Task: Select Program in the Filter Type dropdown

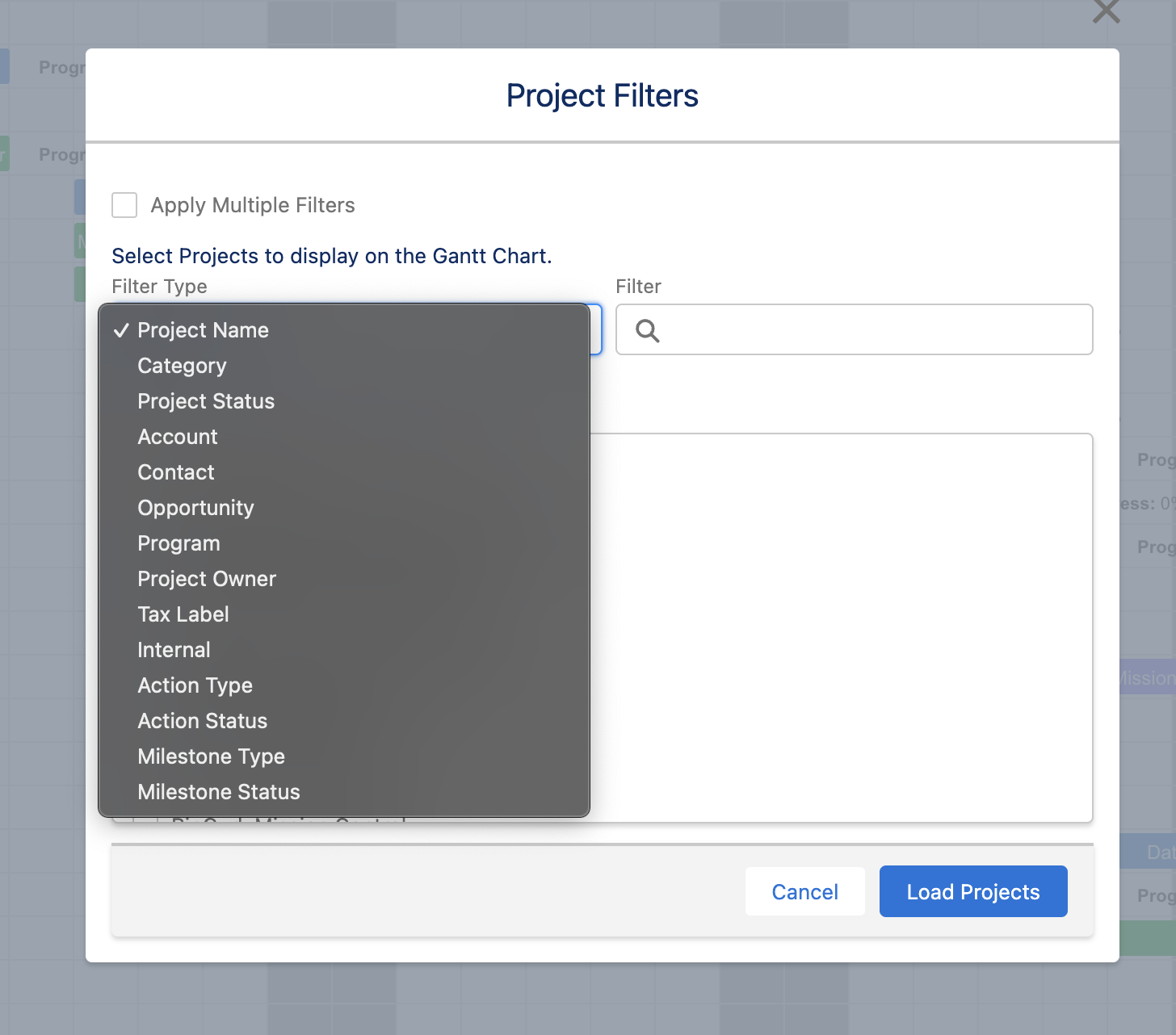Action: 178,543
